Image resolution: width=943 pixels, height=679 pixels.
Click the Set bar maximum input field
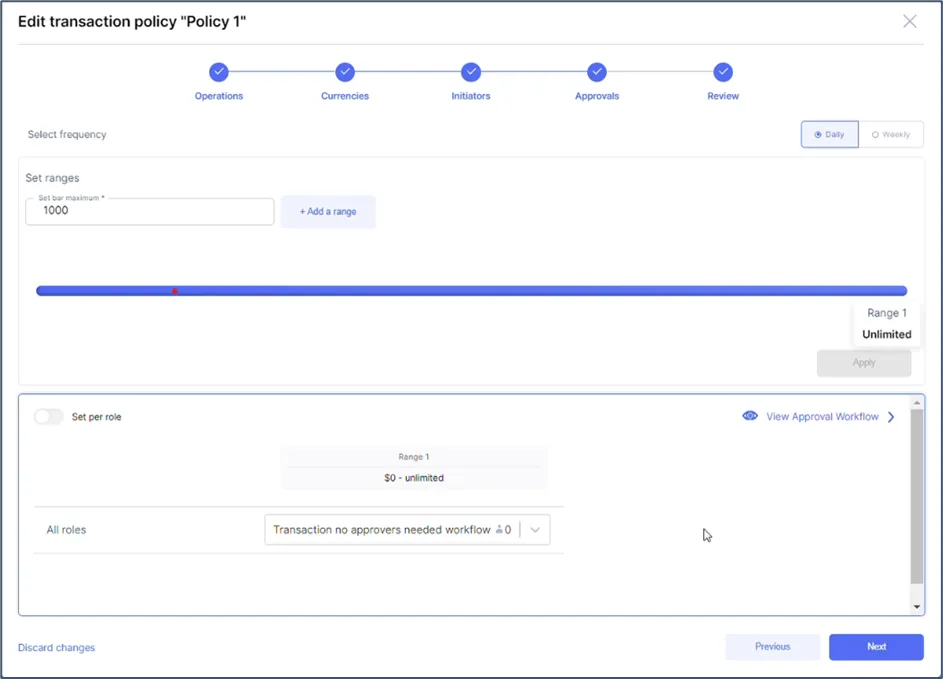pyautogui.click(x=150, y=211)
